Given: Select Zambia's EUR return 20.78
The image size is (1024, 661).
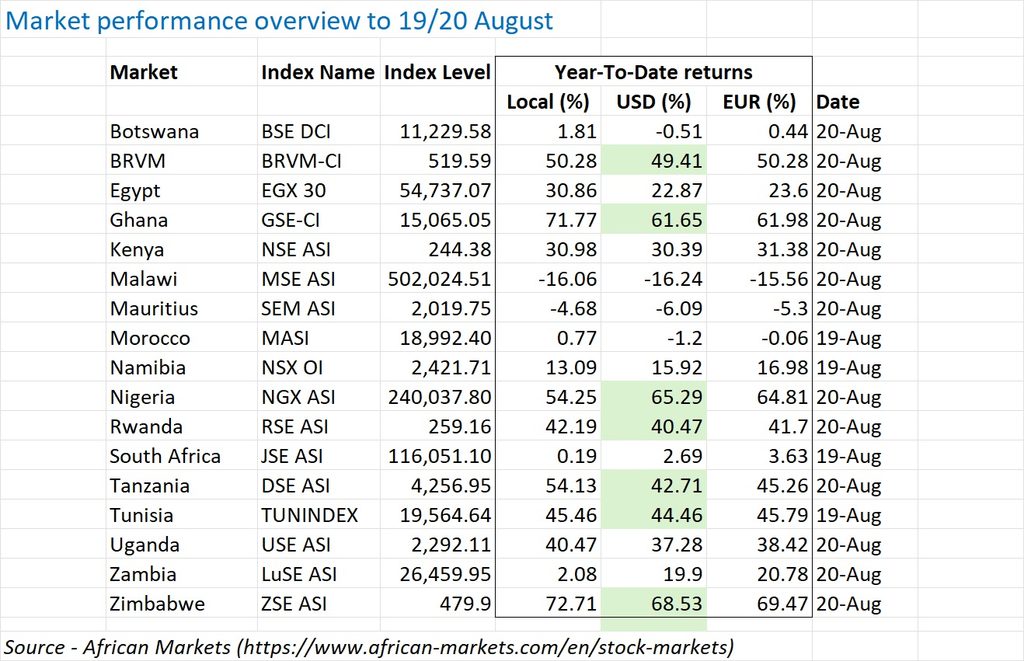Looking at the screenshot, I should pyautogui.click(x=759, y=574).
